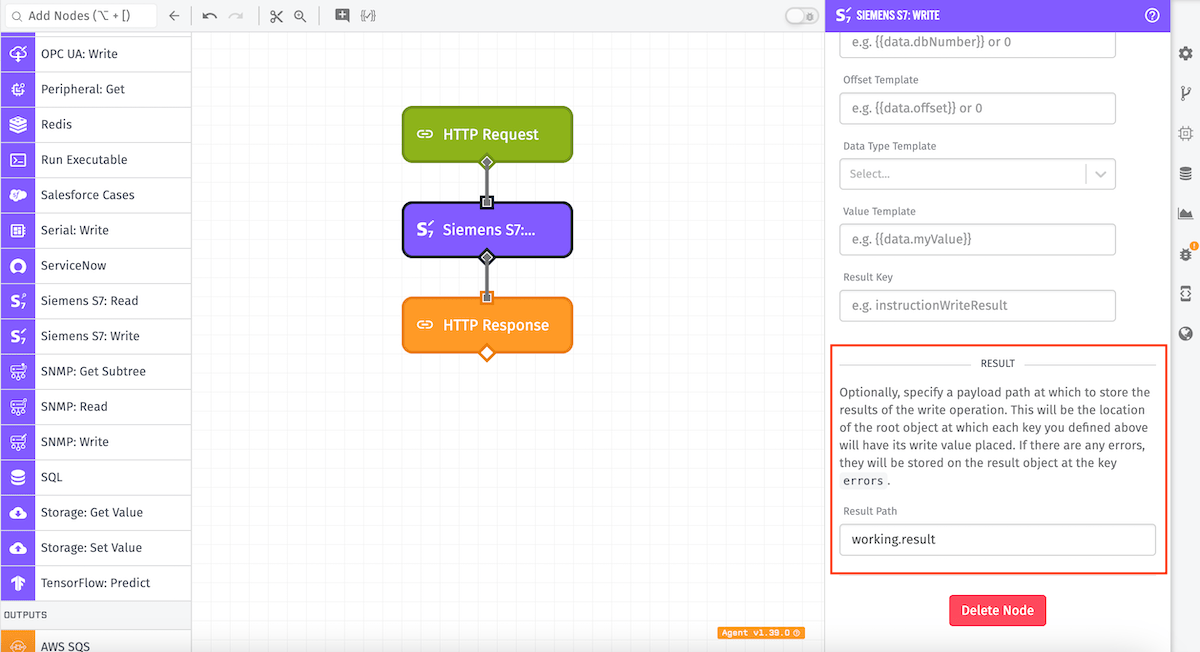
Task: Redo the last undone change
Action: click(x=236, y=16)
